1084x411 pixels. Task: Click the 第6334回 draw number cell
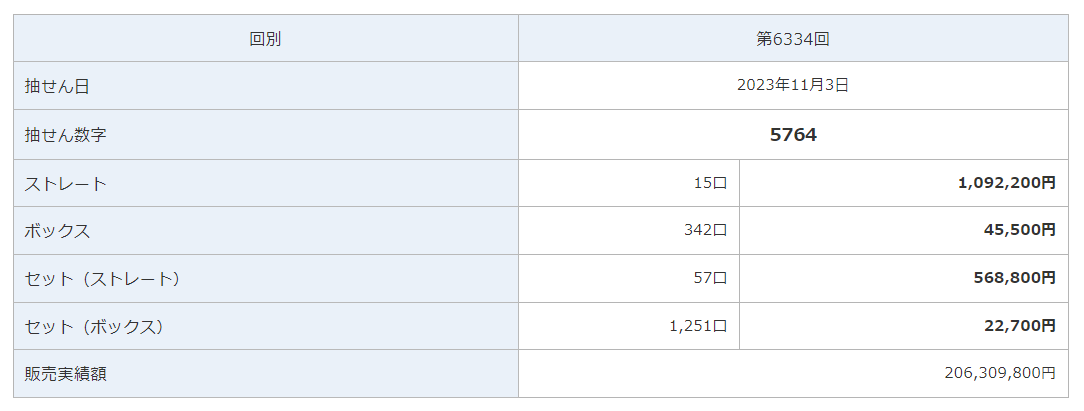tap(793, 39)
